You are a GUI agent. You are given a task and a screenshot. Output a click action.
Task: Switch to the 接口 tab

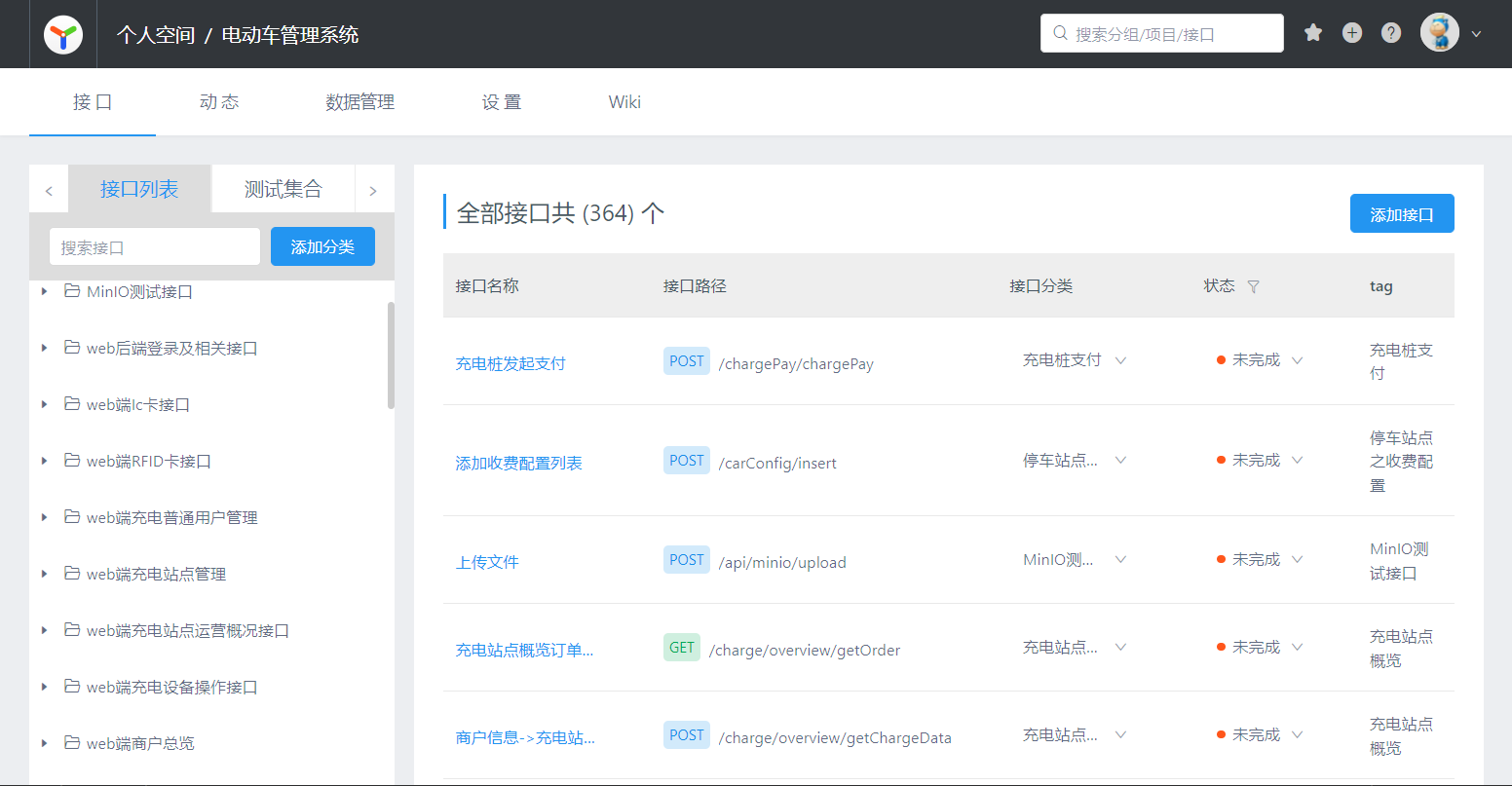click(93, 102)
